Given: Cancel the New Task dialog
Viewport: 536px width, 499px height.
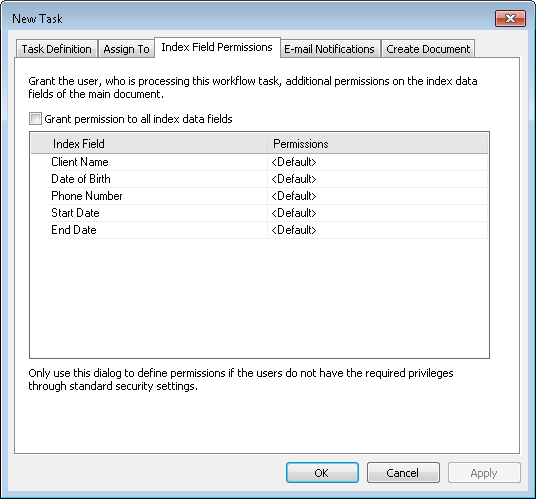Looking at the screenshot, I should pyautogui.click(x=403, y=473).
